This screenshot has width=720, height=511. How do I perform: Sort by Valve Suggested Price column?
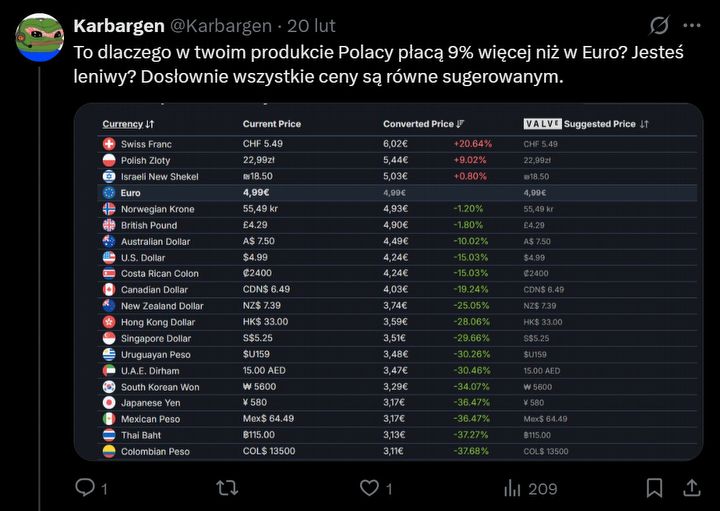(x=586, y=124)
